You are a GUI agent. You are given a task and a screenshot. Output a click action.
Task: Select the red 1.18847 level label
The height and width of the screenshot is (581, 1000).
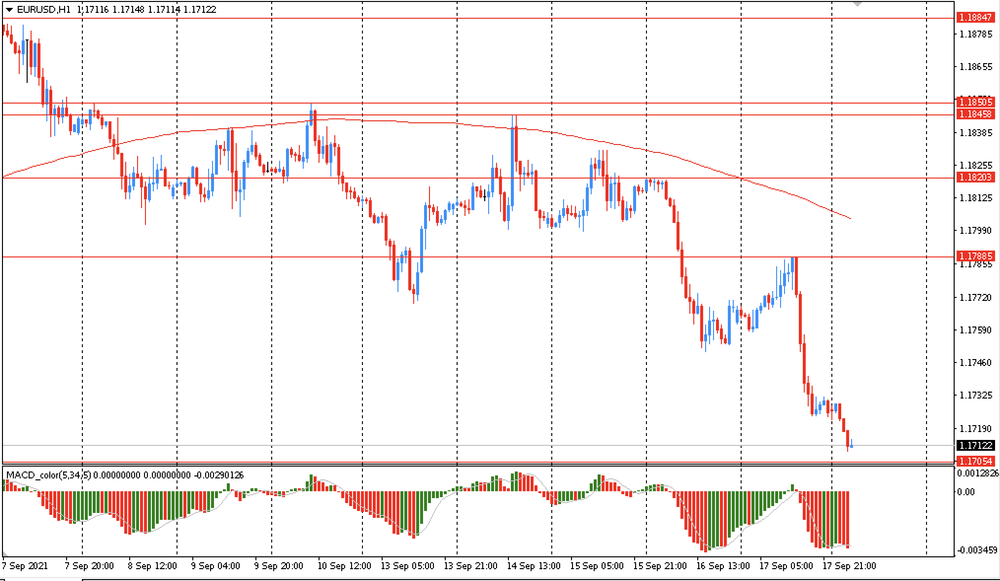click(x=976, y=18)
